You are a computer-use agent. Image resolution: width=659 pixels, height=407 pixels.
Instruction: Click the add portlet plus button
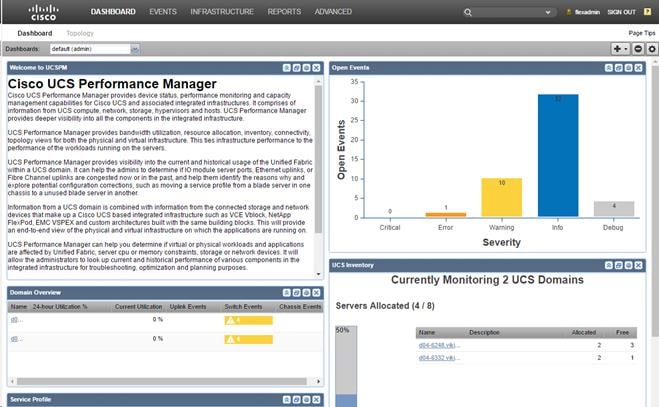point(617,49)
